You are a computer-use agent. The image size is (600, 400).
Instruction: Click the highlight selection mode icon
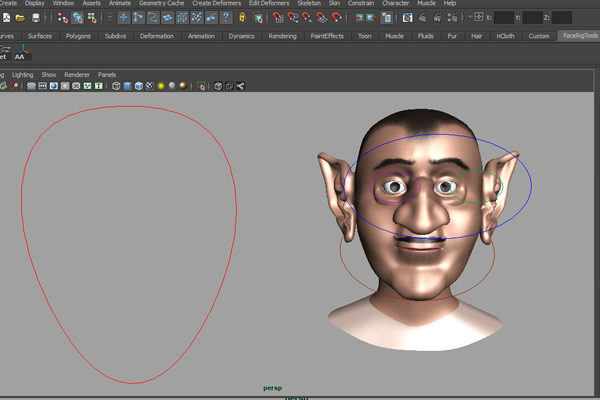pyautogui.click(x=258, y=18)
